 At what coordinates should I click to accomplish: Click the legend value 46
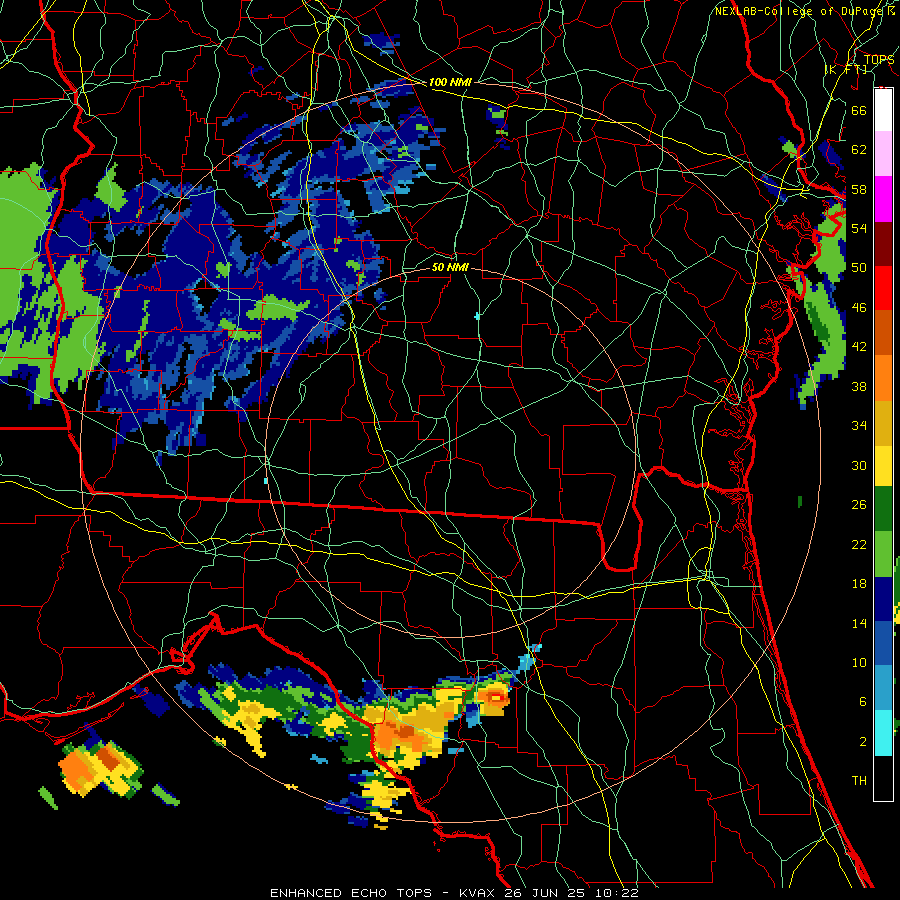859,308
